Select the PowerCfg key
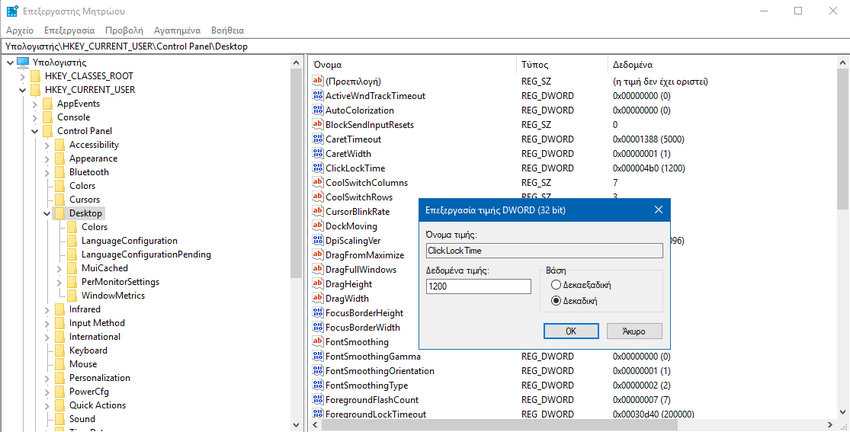Screen dimensions: 850x432 pyautogui.click(x=89, y=391)
